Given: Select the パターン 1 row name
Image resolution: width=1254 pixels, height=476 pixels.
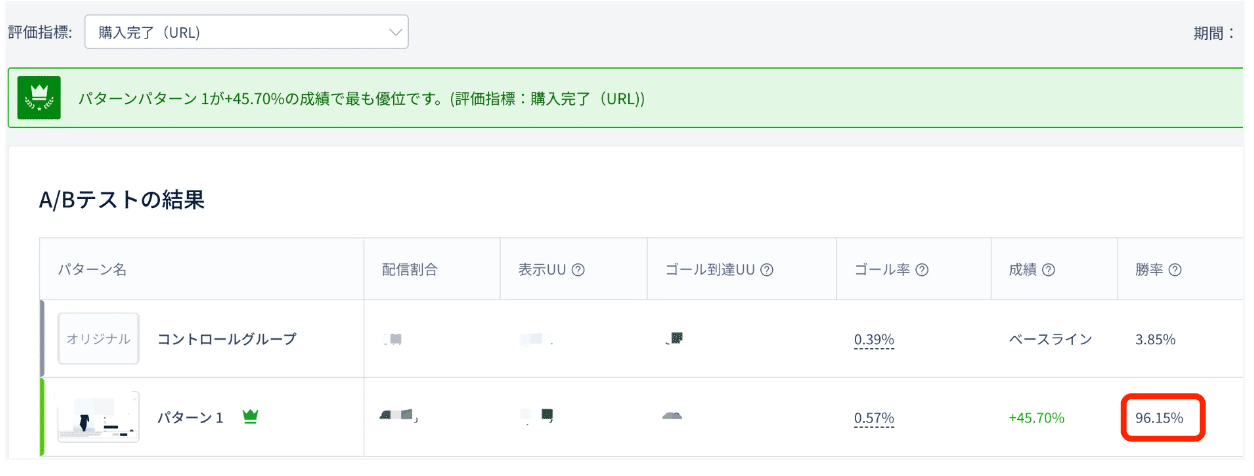Looking at the screenshot, I should [190, 417].
